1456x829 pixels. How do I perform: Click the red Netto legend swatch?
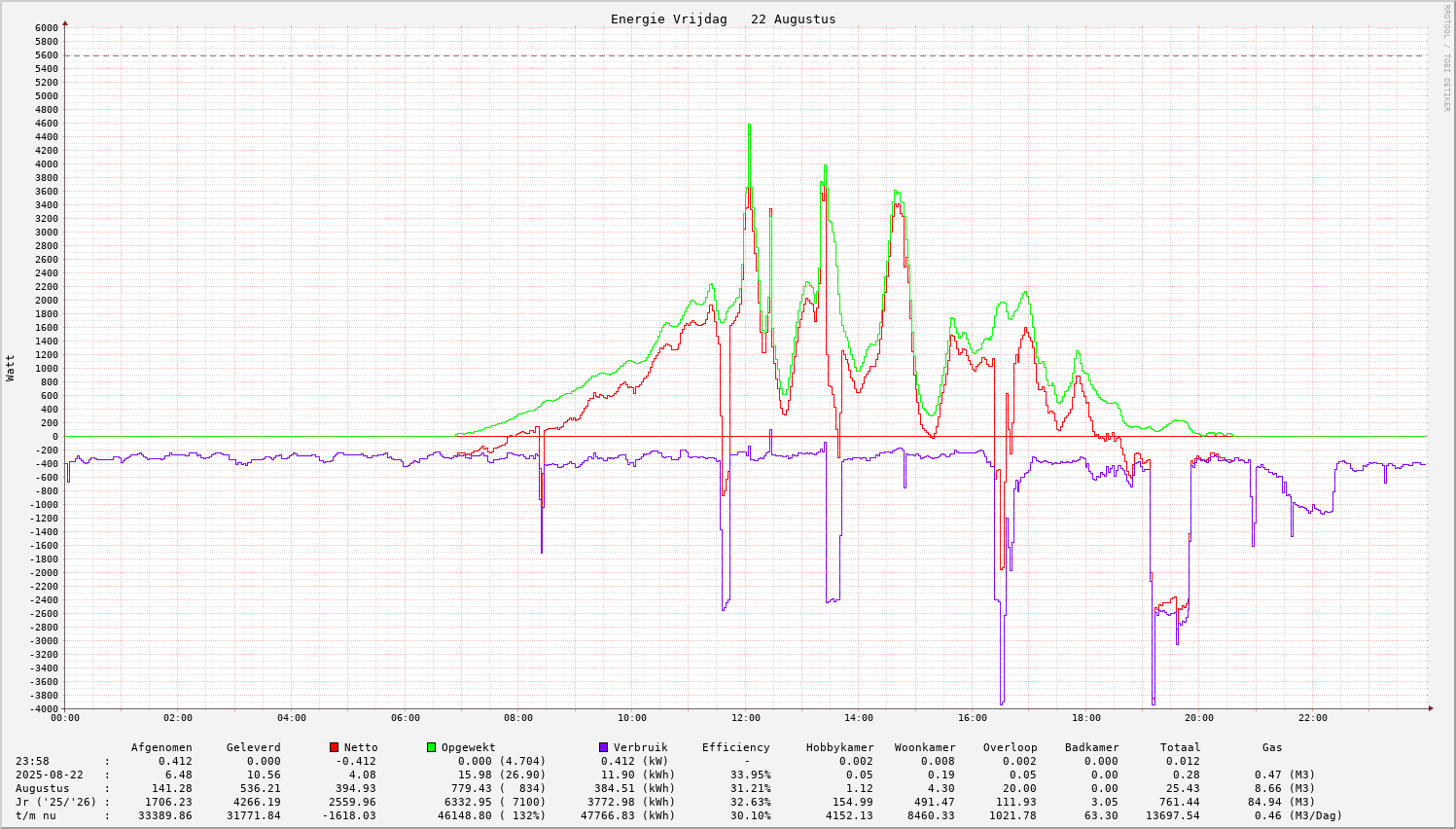point(335,747)
